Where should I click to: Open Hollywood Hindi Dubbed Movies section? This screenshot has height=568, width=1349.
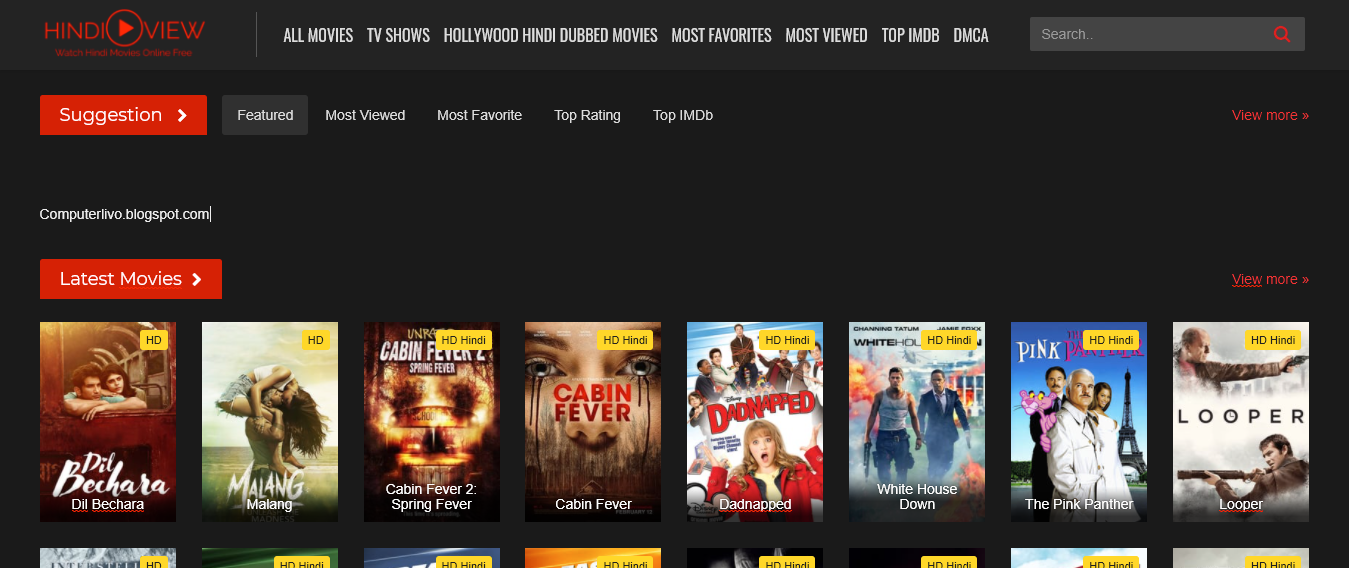coord(550,35)
